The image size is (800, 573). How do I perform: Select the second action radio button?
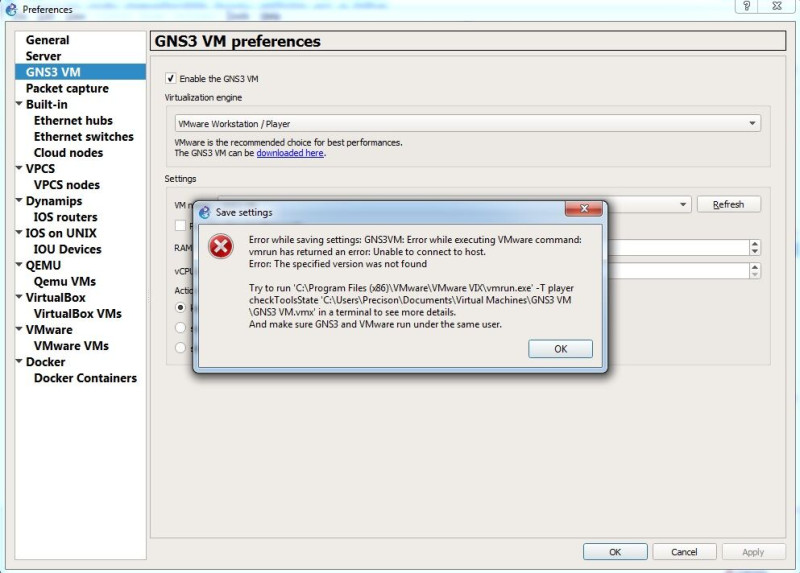point(180,328)
